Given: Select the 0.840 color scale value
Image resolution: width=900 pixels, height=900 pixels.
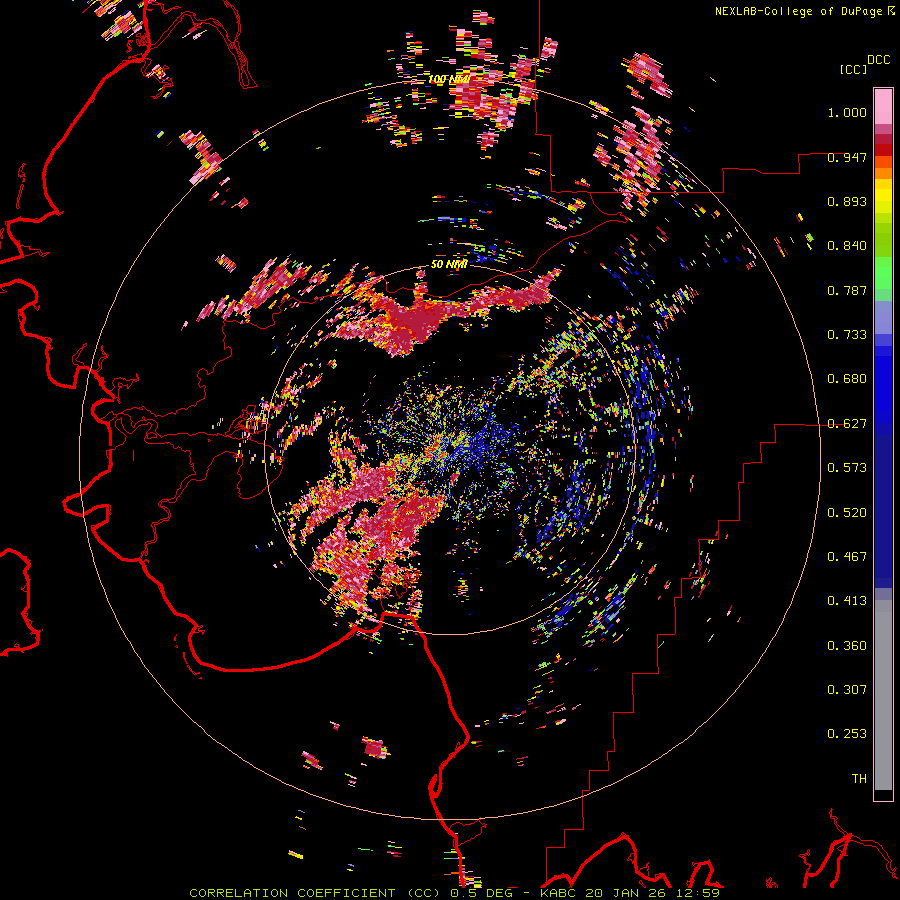Looking at the screenshot, I should pyautogui.click(x=847, y=246).
